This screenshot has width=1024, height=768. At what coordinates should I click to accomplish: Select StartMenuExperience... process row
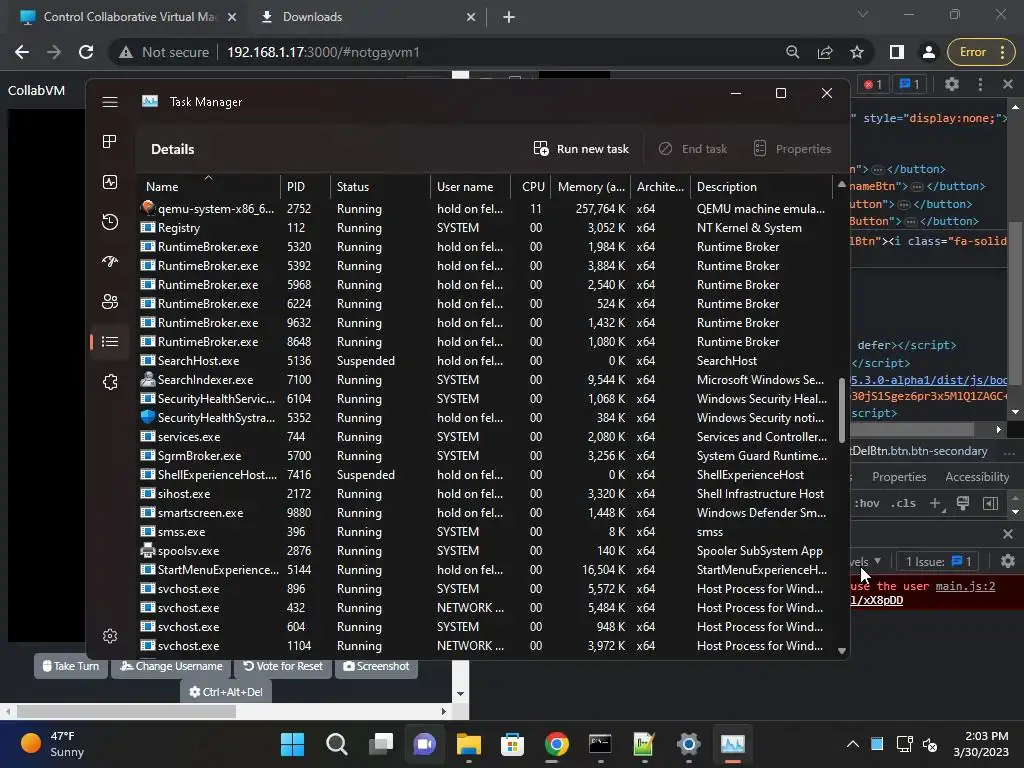486,569
